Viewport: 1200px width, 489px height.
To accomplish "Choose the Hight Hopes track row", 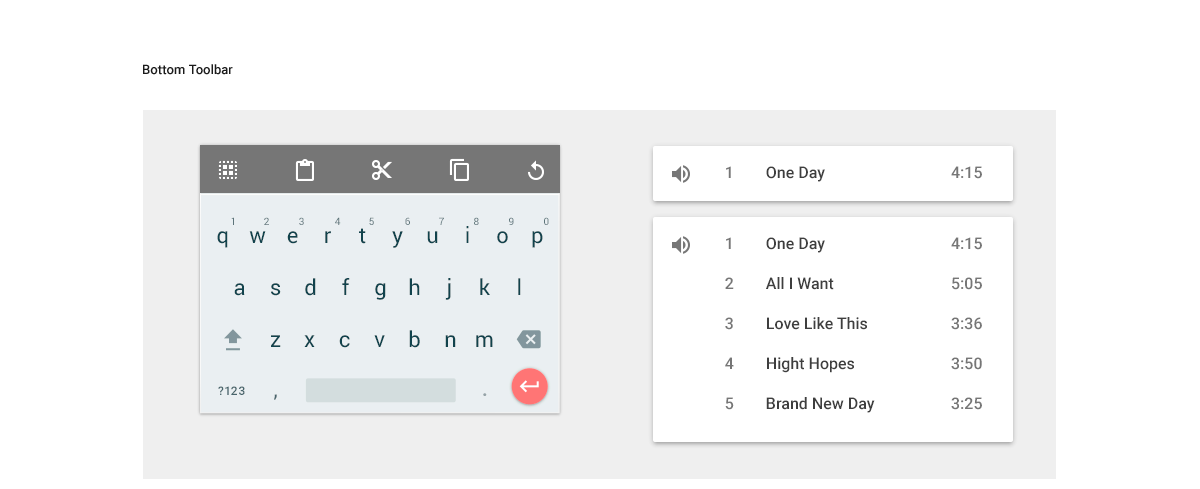I will coord(833,364).
